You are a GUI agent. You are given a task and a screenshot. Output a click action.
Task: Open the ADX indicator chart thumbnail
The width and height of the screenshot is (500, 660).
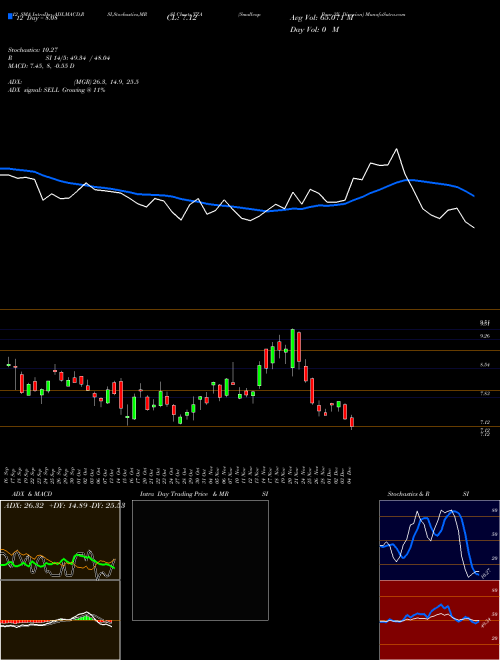coord(60,540)
